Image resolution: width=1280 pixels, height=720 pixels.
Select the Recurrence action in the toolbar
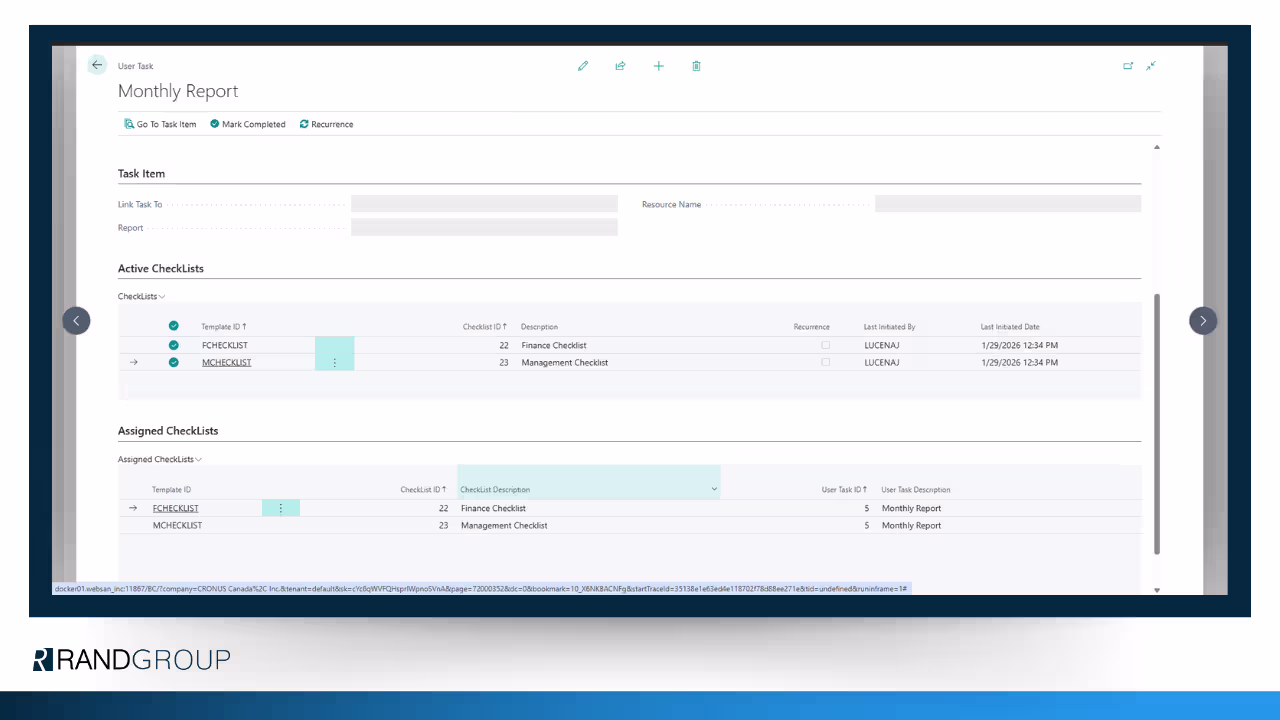pos(326,124)
